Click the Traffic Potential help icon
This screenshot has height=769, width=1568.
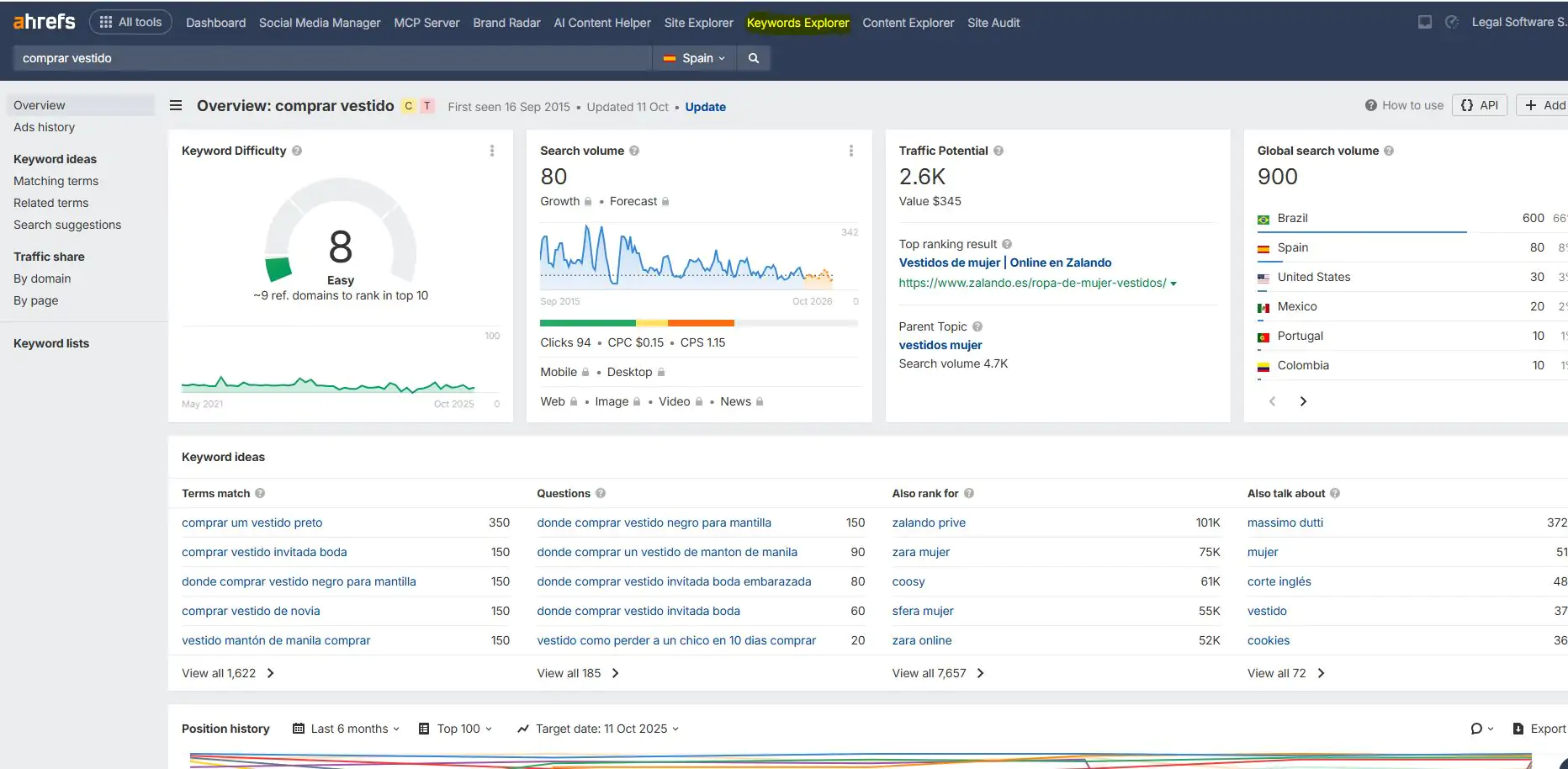999,151
